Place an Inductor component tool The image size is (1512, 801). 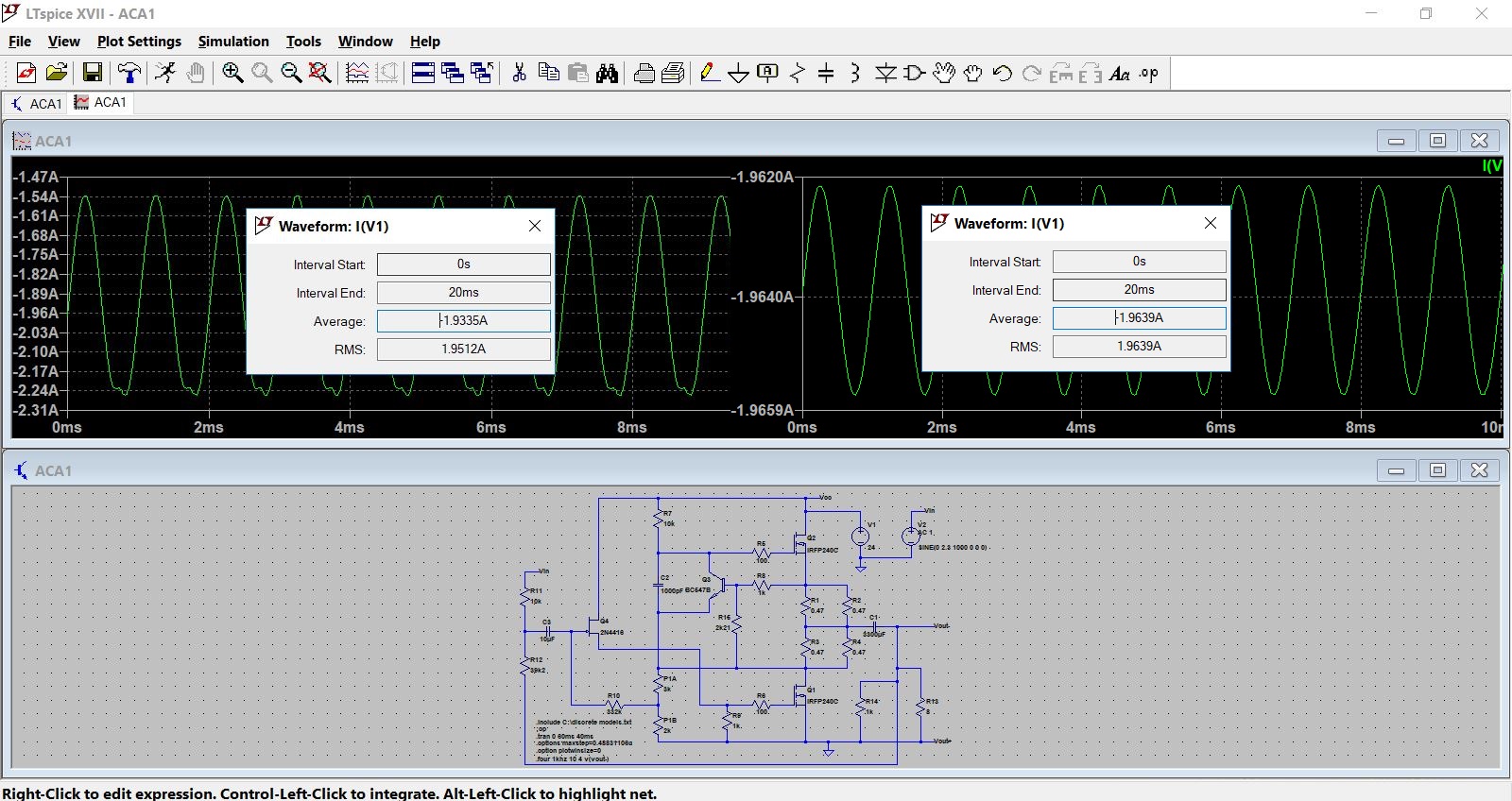coord(855,73)
